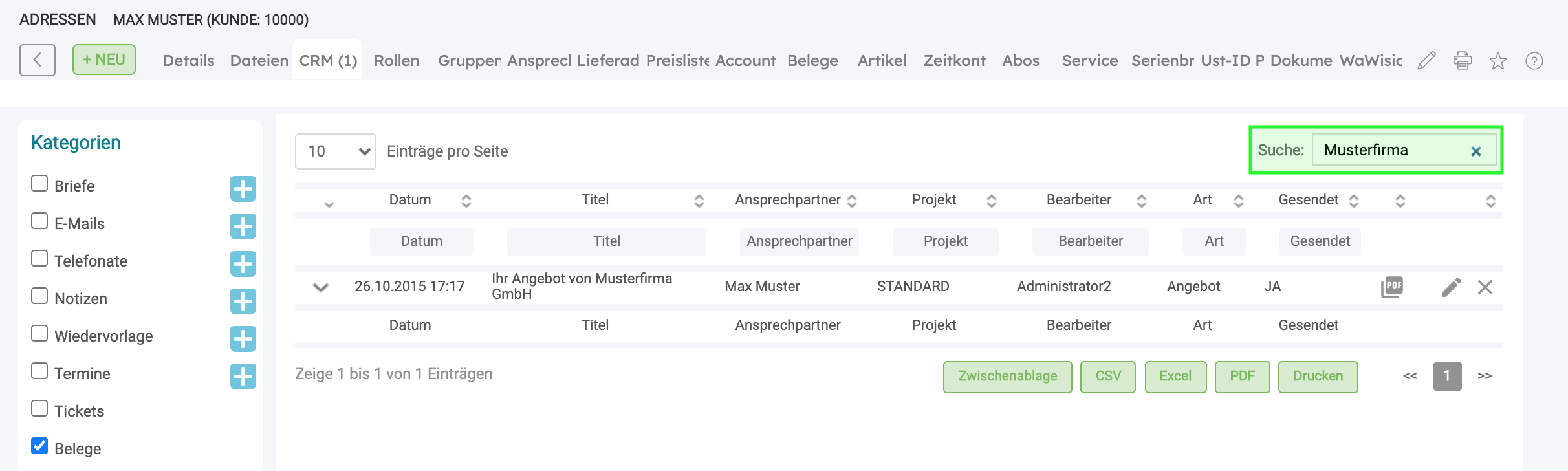This screenshot has height=471, width=1568.
Task: Enable the E-Mails category checkbox
Action: [x=39, y=221]
